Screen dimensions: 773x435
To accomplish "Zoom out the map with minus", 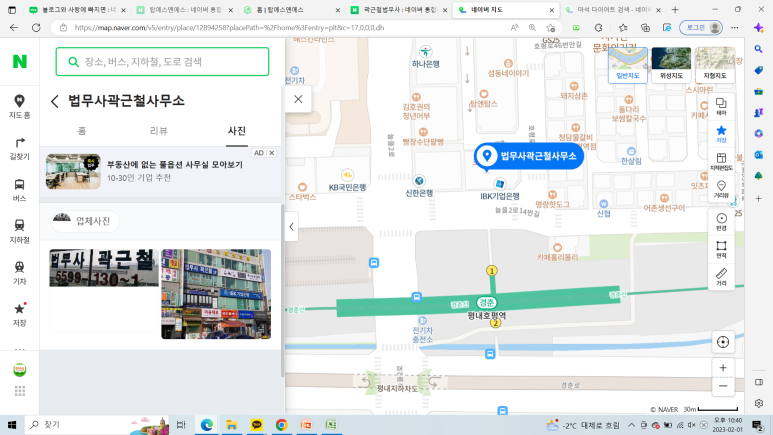I will [x=723, y=386].
